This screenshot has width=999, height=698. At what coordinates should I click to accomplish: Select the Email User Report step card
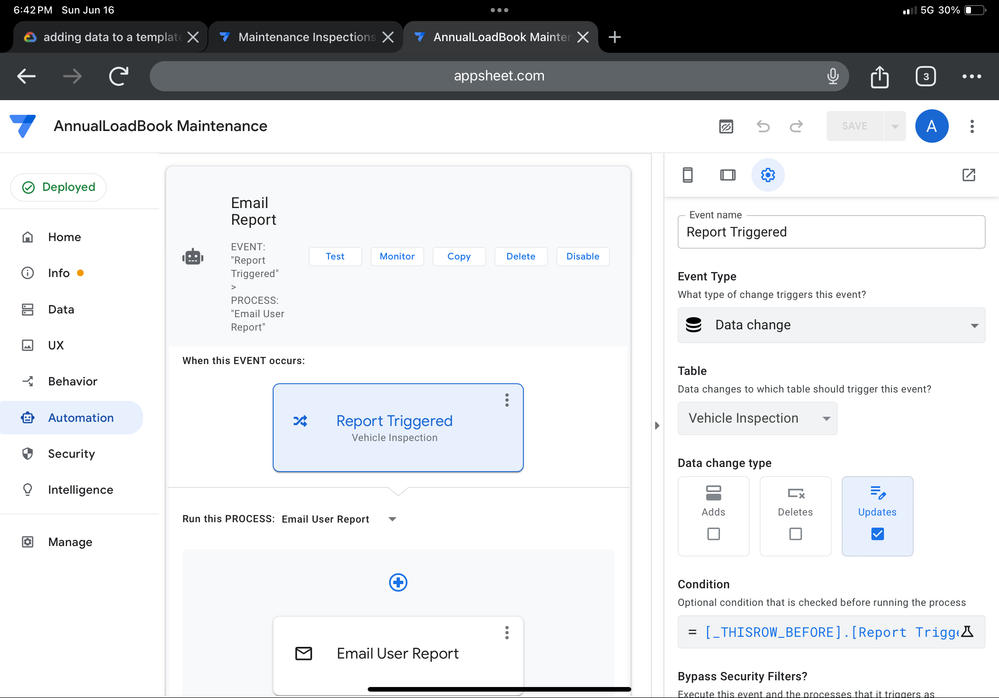click(398, 655)
